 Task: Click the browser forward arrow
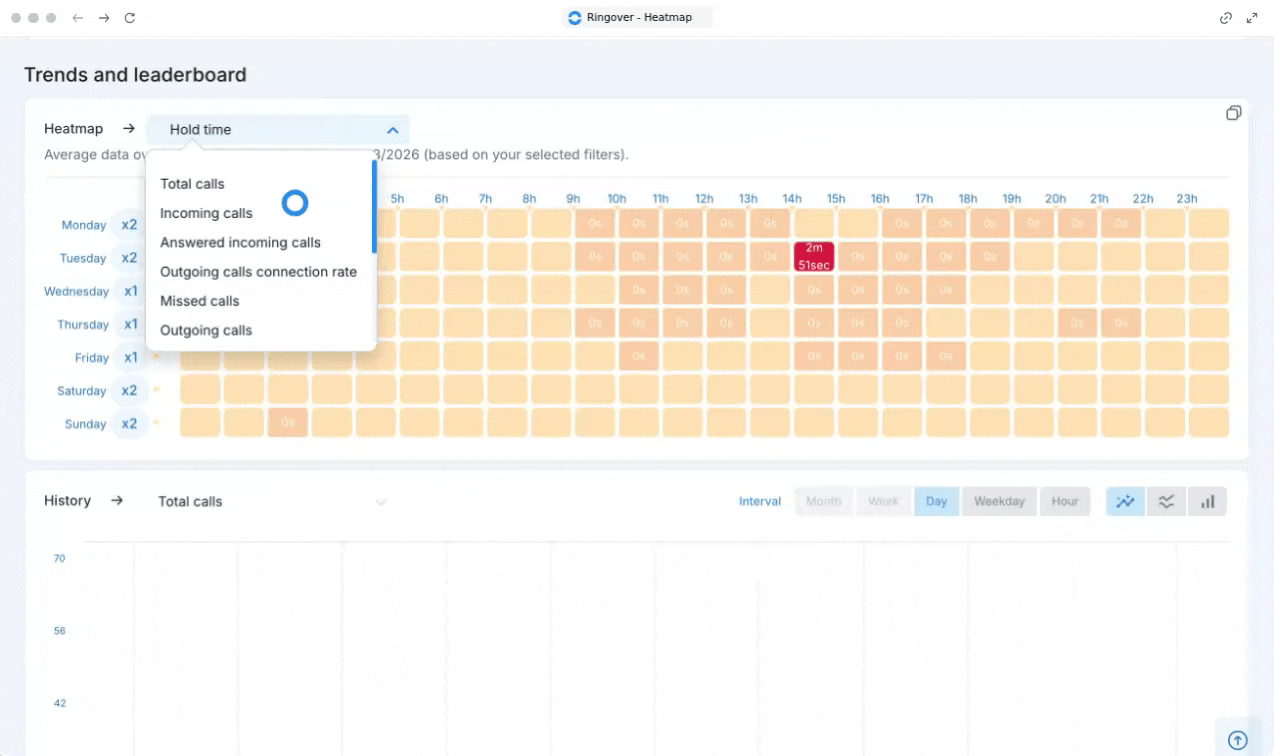[104, 18]
